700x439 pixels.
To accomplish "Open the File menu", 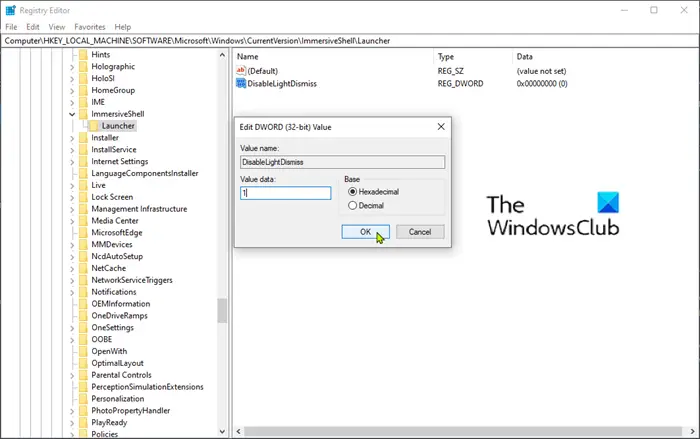I will pos(11,27).
